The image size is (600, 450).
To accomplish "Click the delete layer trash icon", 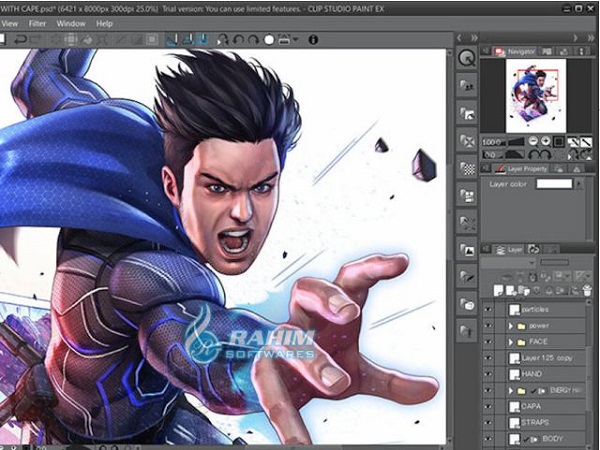I will 589,289.
